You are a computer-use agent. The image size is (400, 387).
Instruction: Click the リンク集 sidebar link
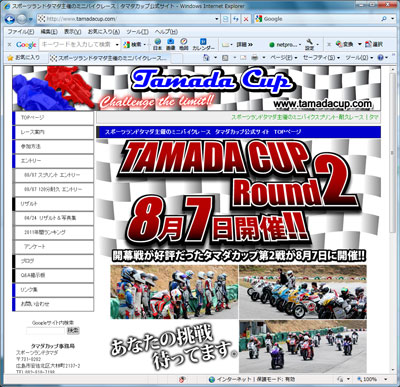coord(53,290)
